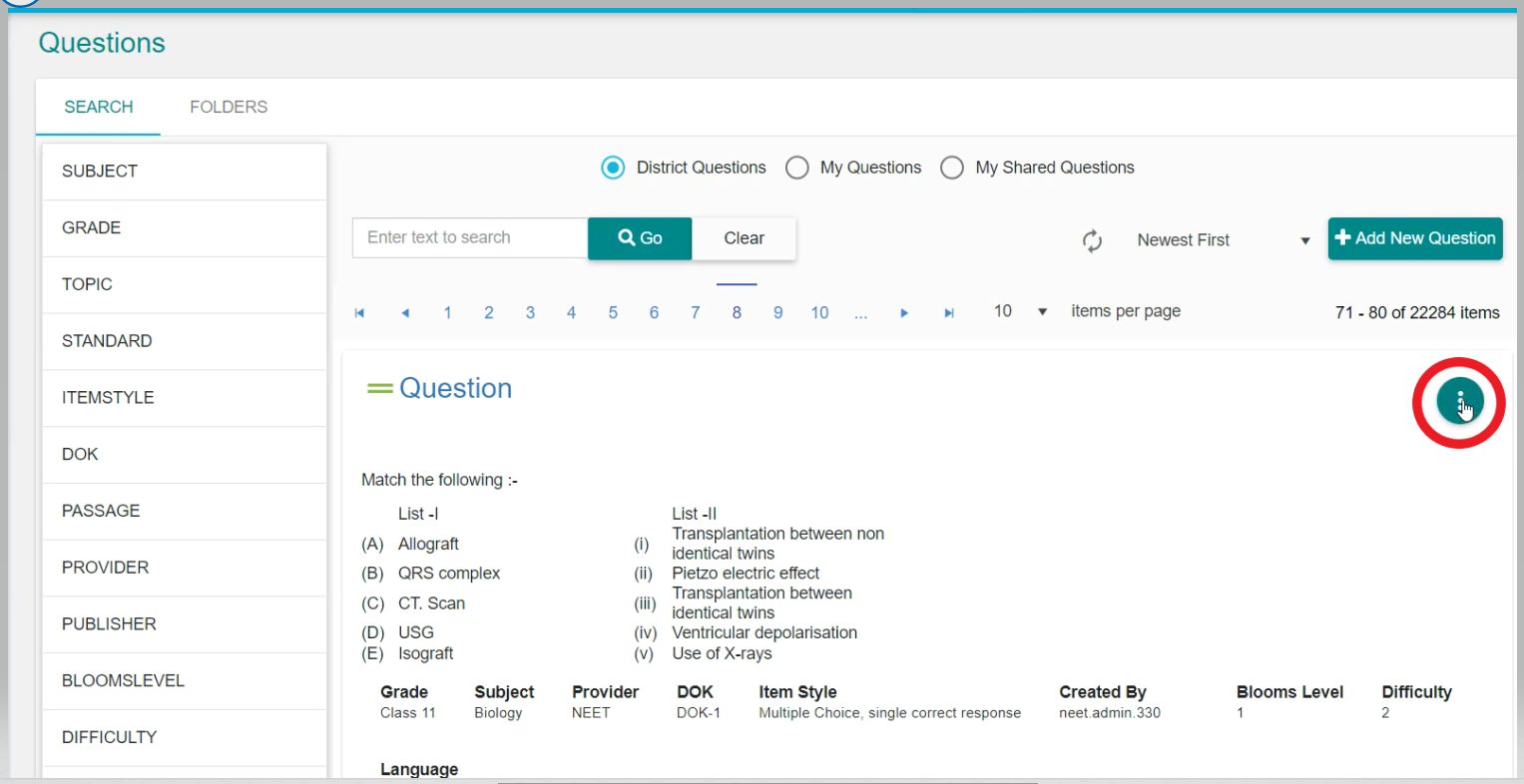
Task: Click the green drag handle beside Question
Action: click(x=379, y=389)
